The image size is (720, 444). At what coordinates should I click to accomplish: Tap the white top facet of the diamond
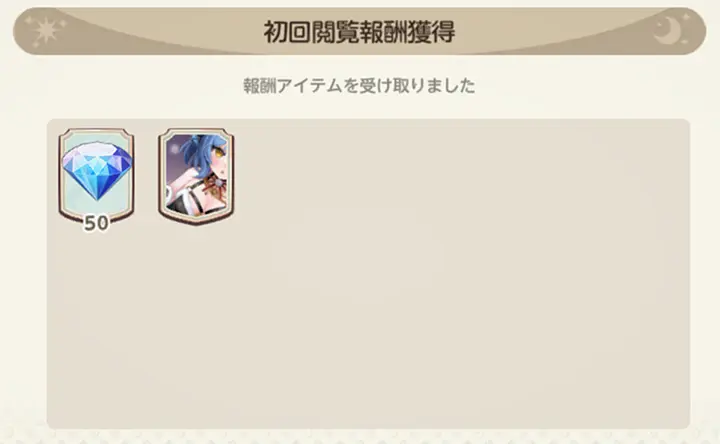click(97, 151)
